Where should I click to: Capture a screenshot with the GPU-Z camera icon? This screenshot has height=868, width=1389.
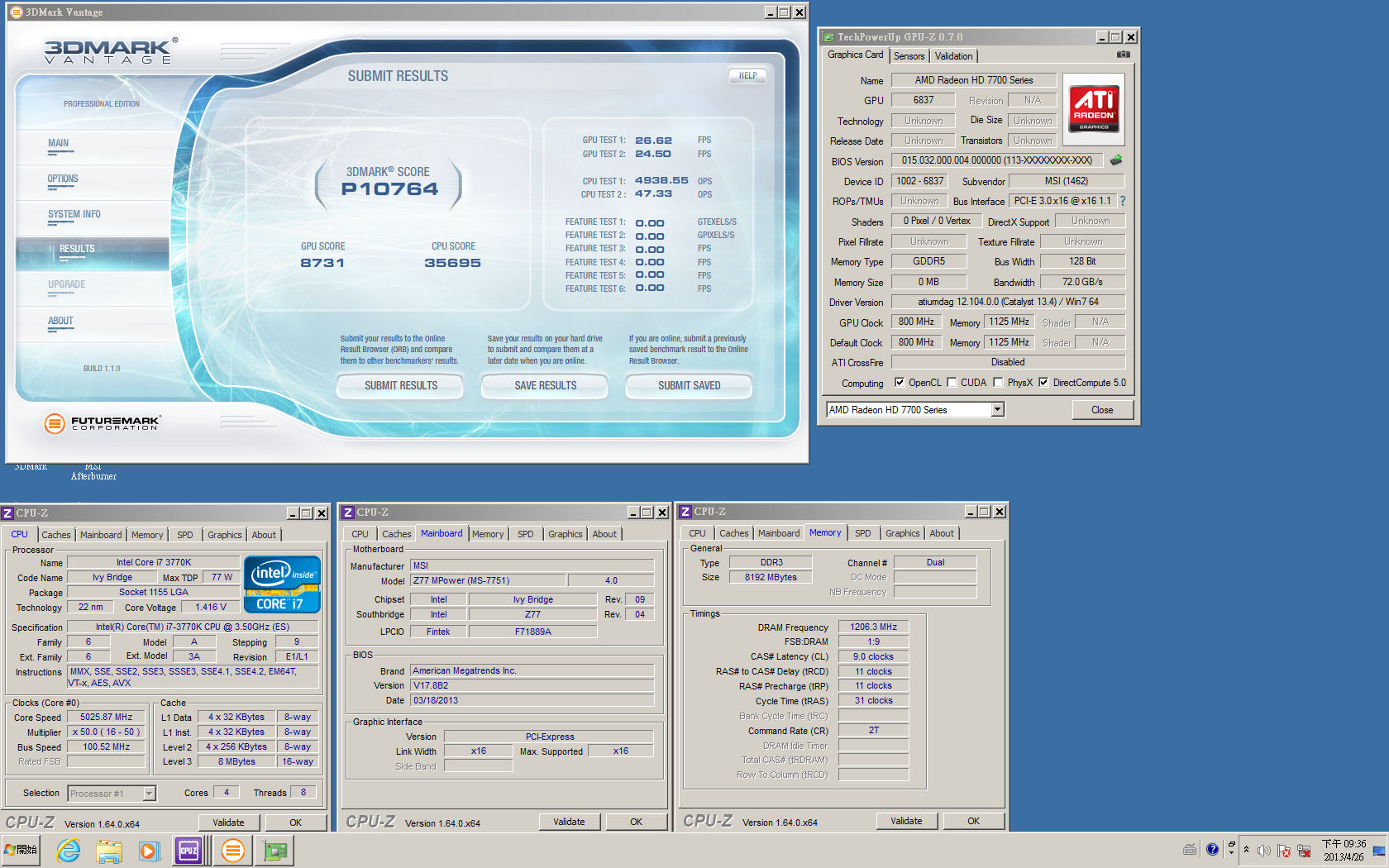point(1123,54)
